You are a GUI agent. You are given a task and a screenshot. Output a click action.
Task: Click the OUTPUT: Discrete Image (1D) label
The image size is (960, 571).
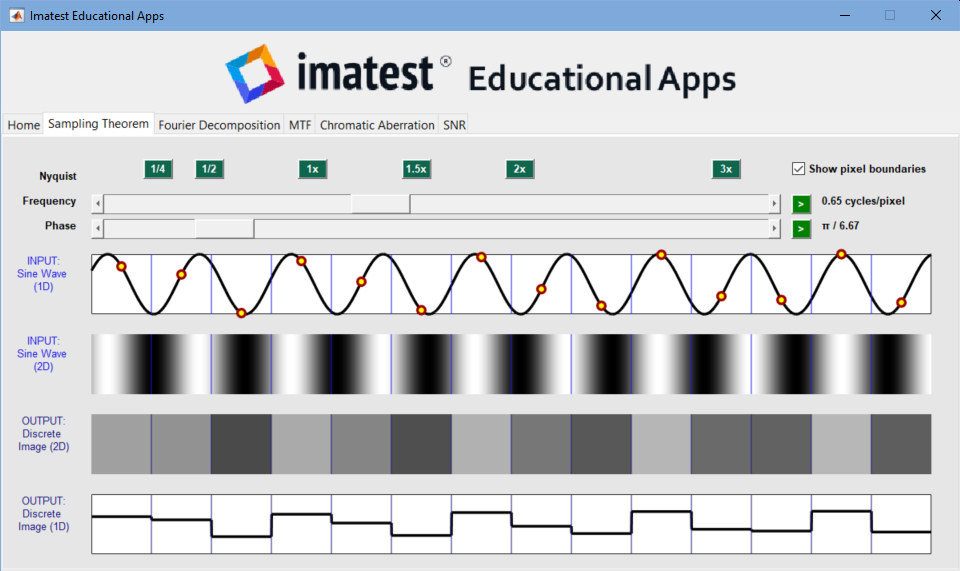43,514
